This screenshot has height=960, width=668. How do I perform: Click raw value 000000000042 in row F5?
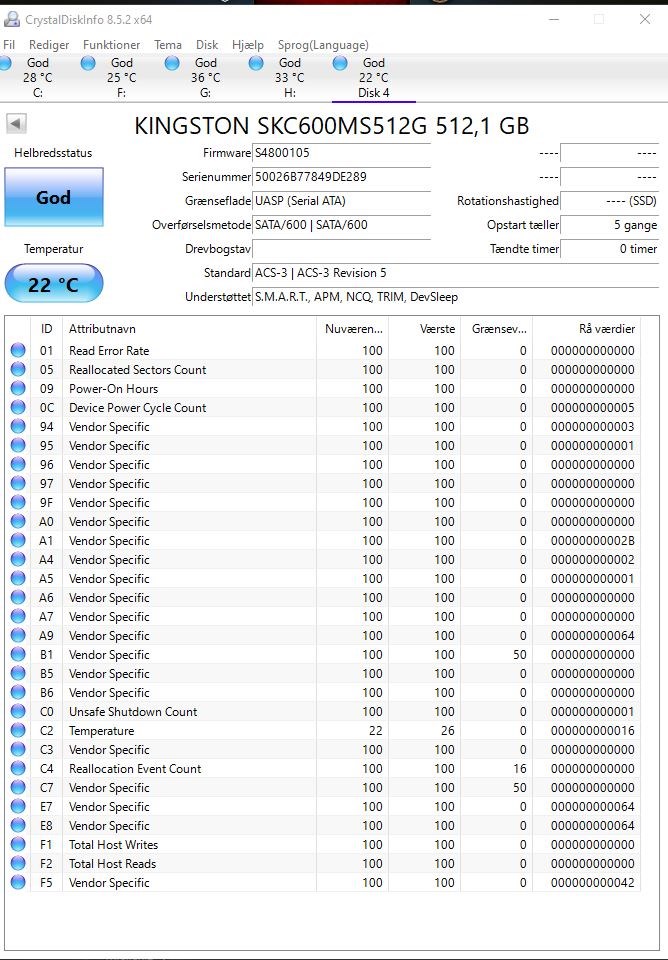click(592, 882)
